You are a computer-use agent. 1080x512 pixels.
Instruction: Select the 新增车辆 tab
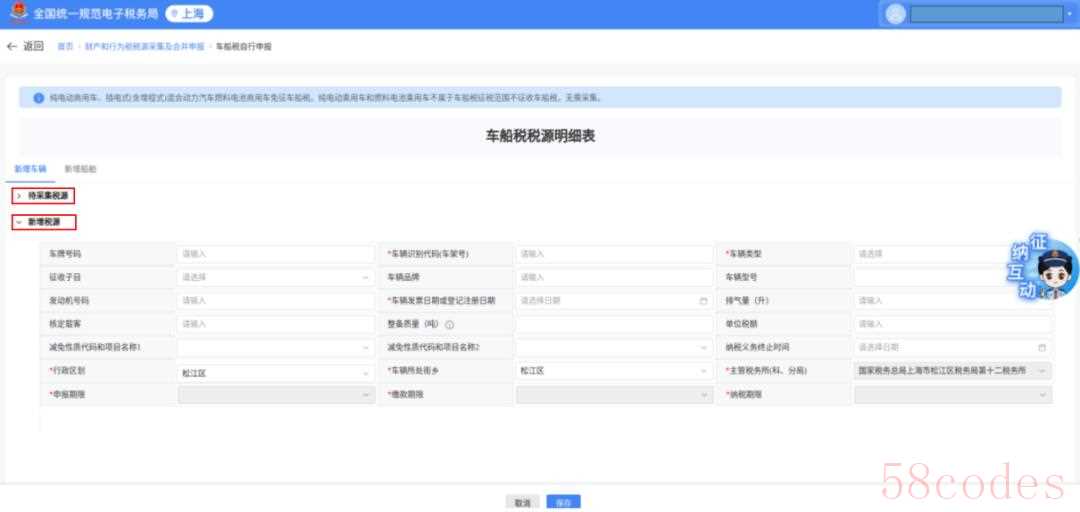pos(30,169)
